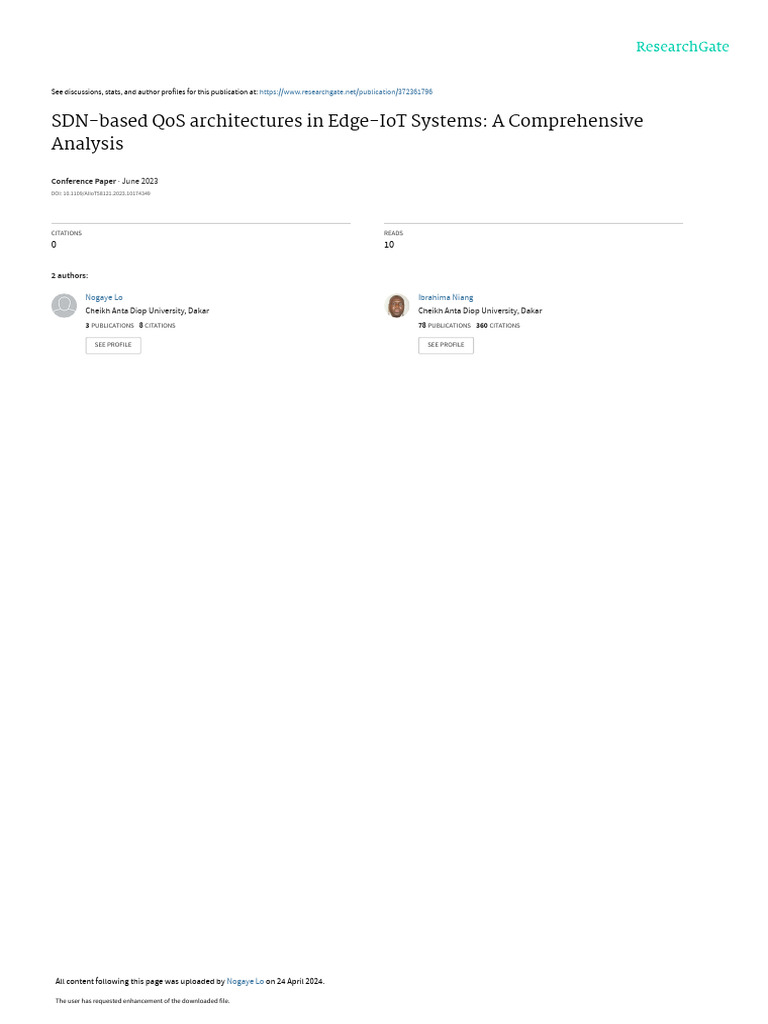
Task: Click Nogaye Lo's 8 citations stat
Action: 157,325
